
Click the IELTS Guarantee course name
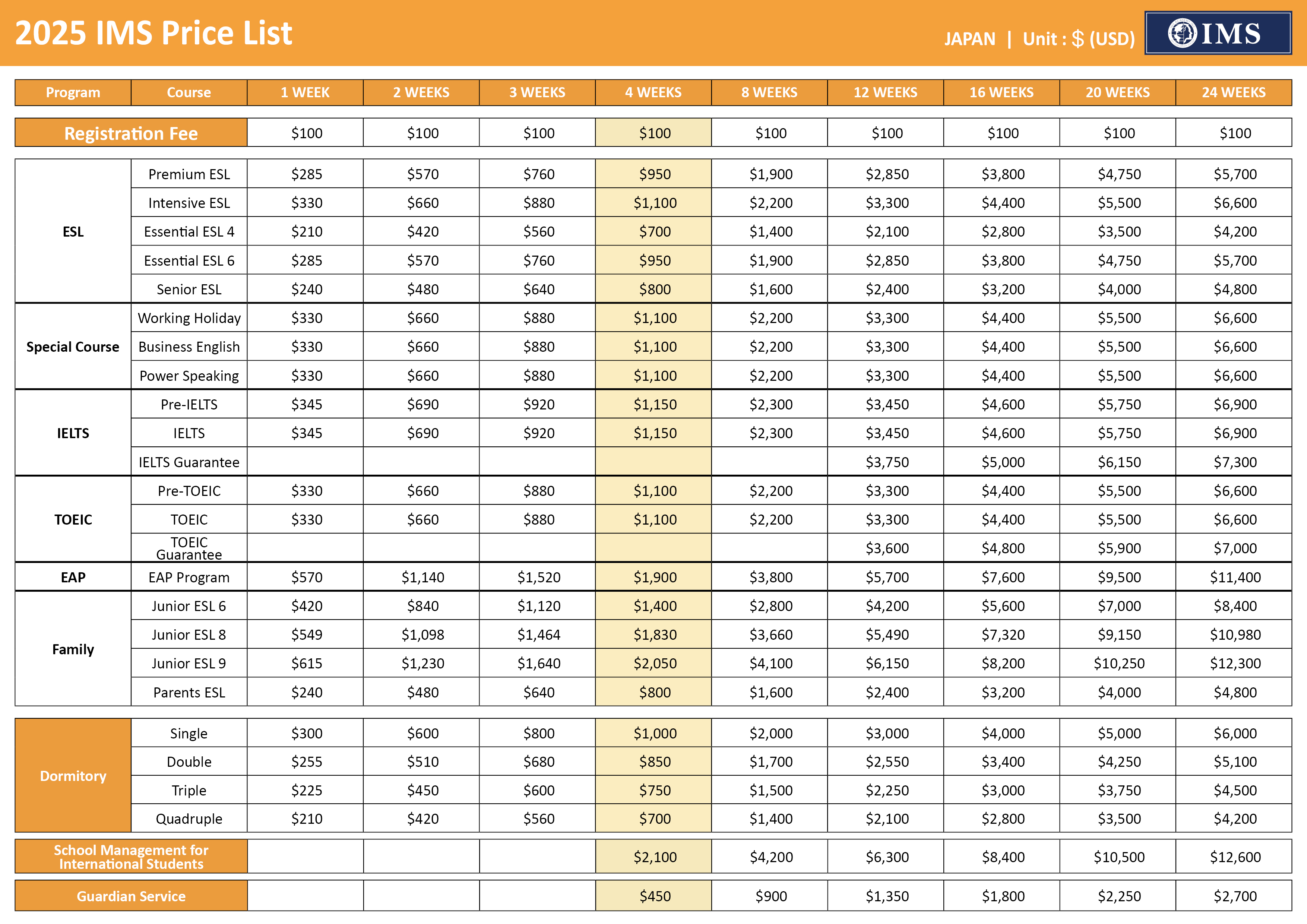[189, 462]
